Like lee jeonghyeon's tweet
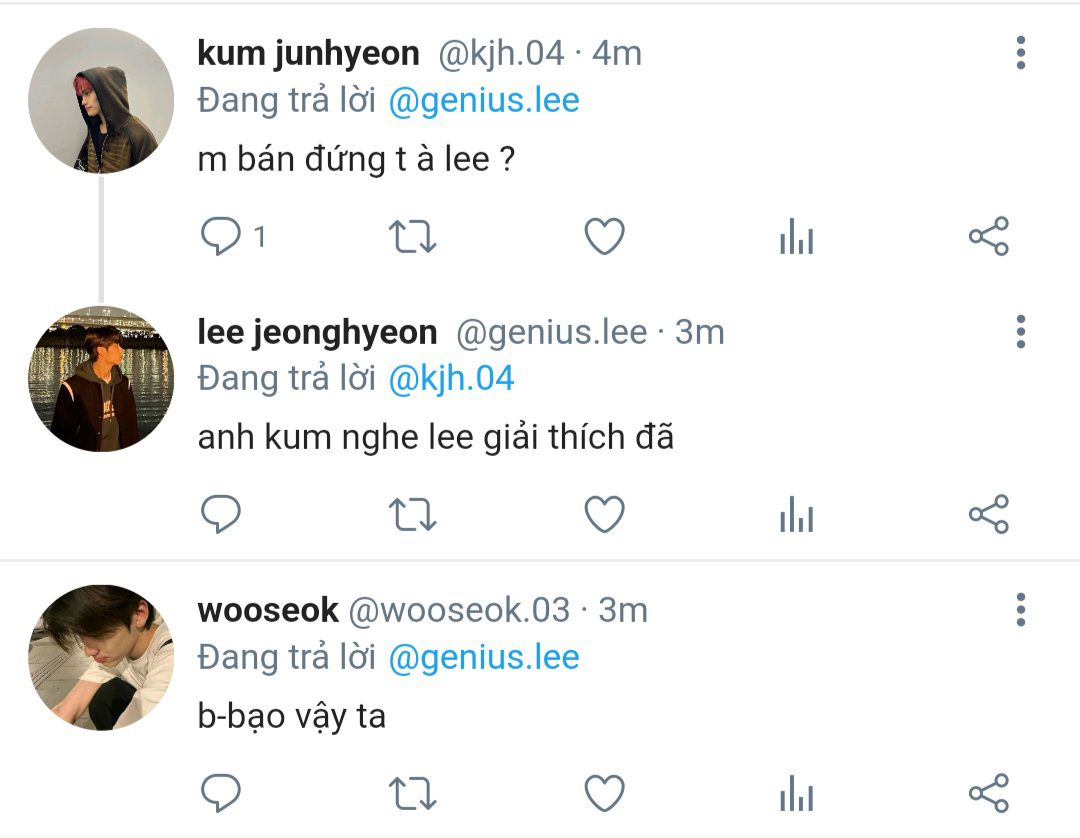 point(605,514)
